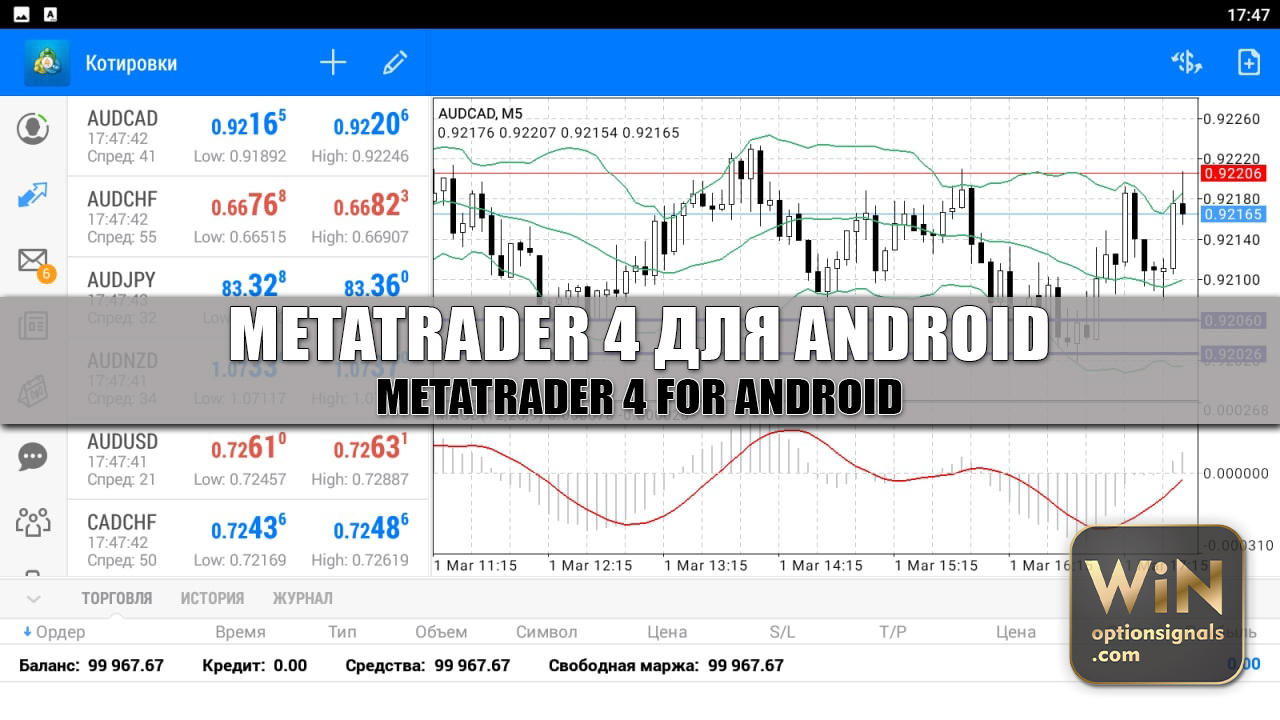Tap the AUDUSD quote row
Image resolution: width=1280 pixels, height=720 pixels.
click(x=247, y=459)
